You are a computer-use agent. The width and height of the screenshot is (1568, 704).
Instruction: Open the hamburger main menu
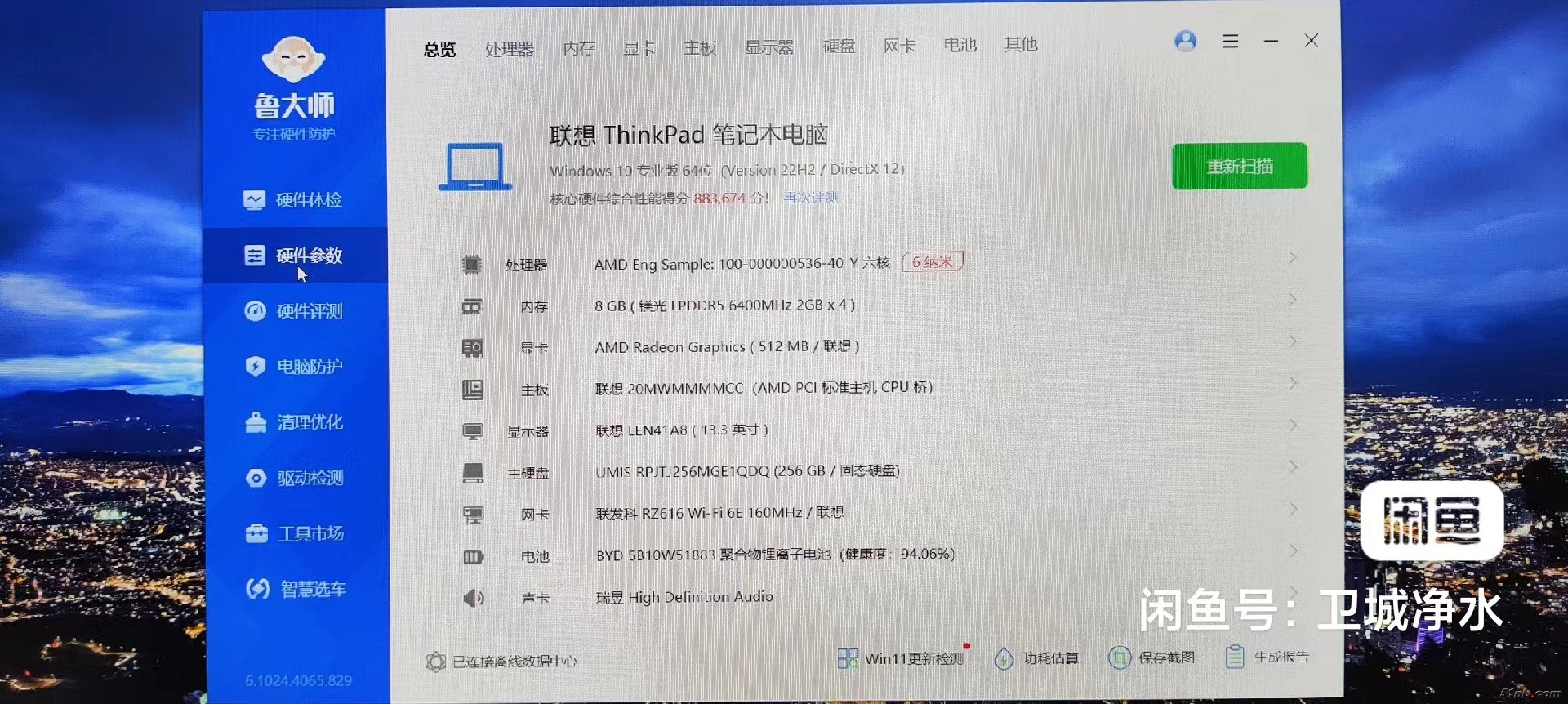1230,41
